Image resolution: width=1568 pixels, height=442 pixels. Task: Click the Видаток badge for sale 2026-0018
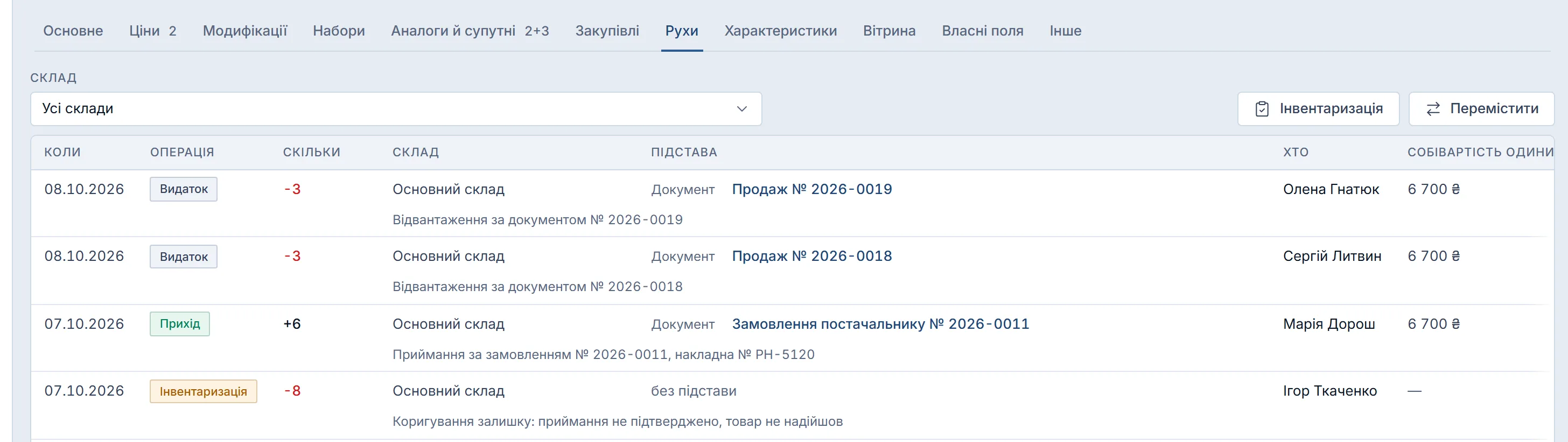coord(184,257)
